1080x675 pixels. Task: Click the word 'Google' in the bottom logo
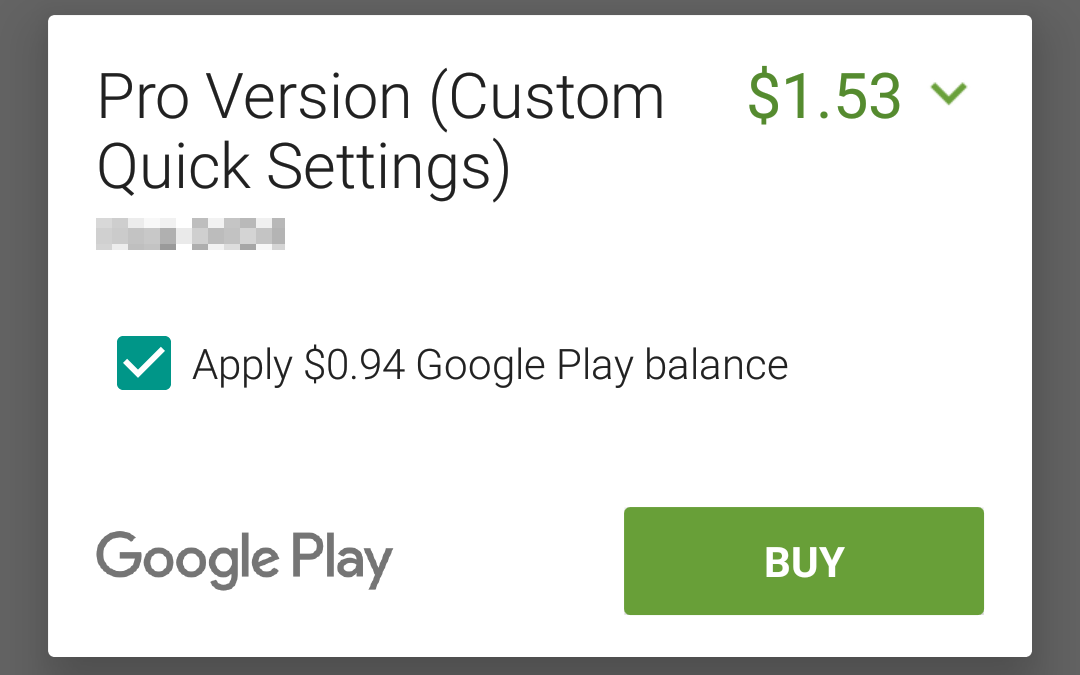coord(186,557)
